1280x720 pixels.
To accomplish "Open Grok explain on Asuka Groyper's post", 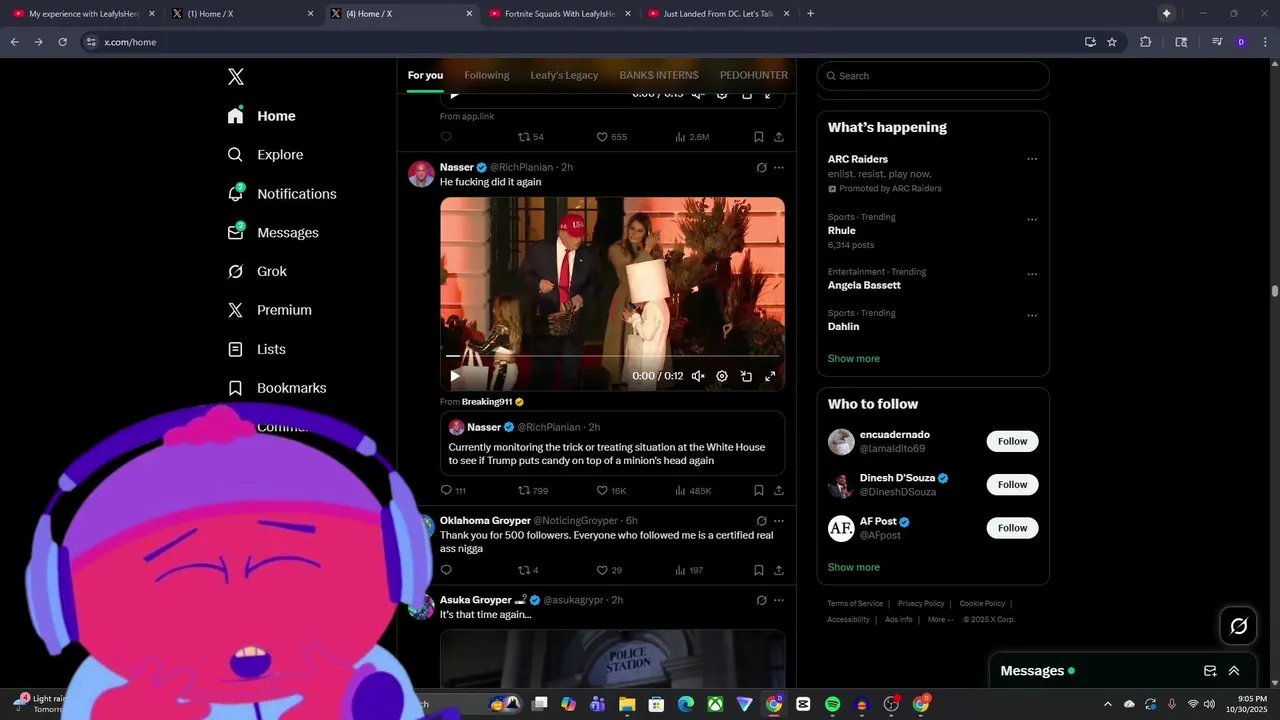I will click(762, 600).
